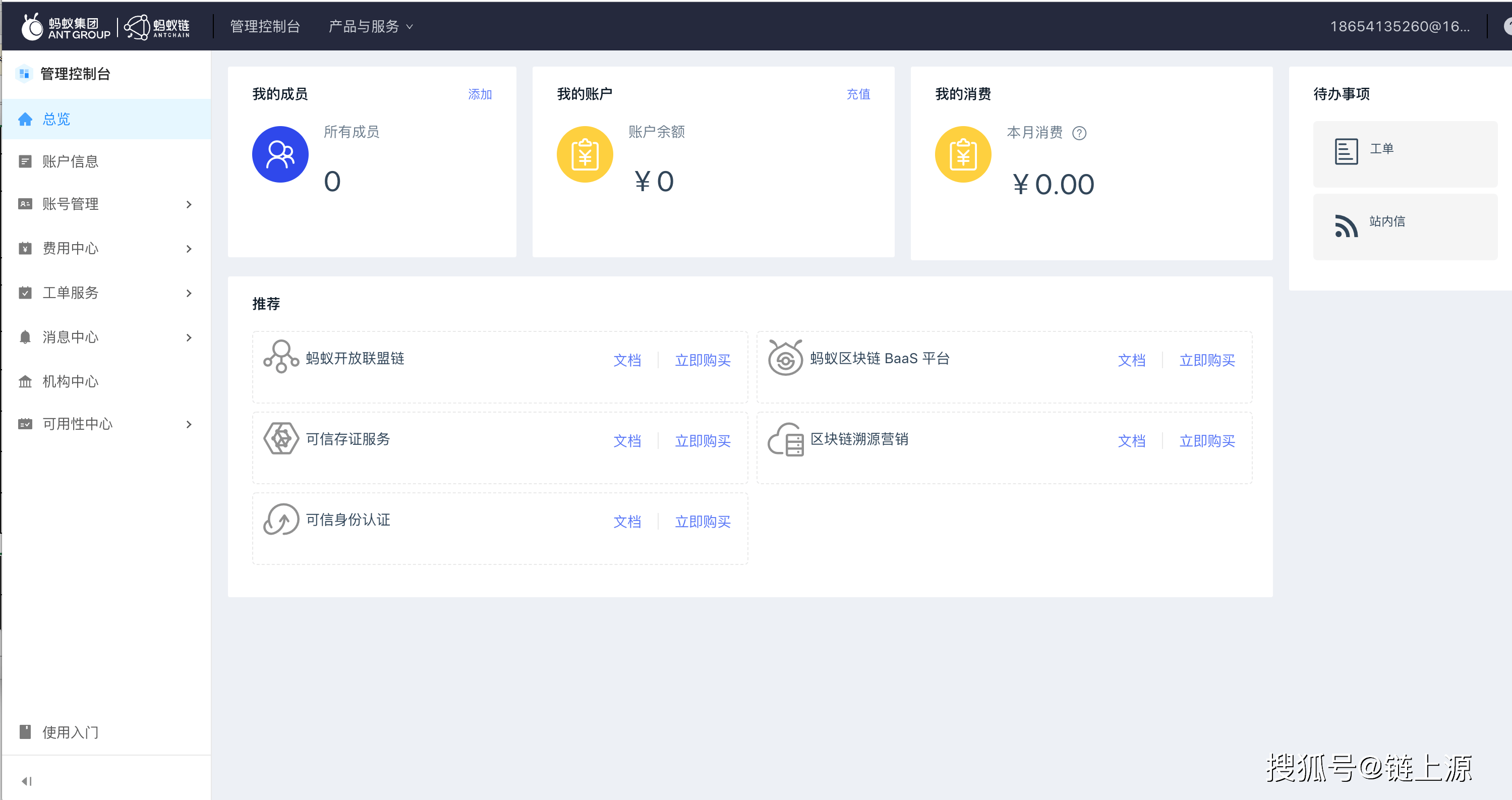The width and height of the screenshot is (1512, 800).
Task: Click the 蚂蚁开放联盟链 network icon
Action: pyautogui.click(x=281, y=356)
